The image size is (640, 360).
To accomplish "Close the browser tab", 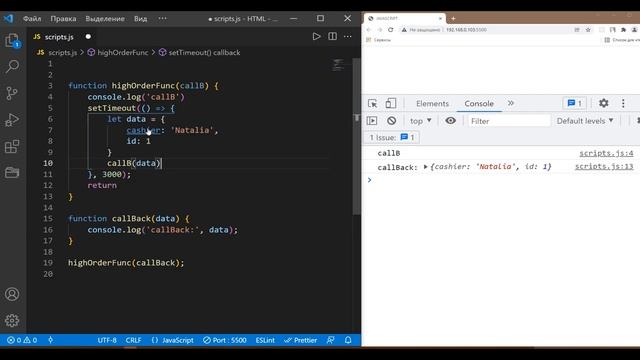I will click(440, 18).
